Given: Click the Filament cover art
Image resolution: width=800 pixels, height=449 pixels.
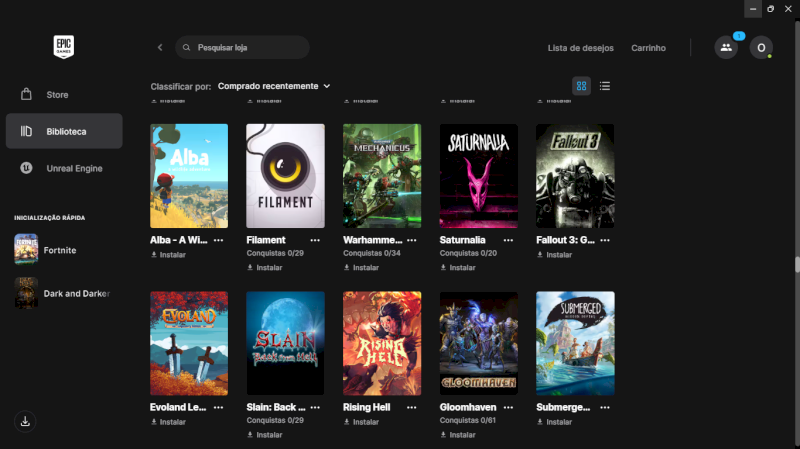Looking at the screenshot, I should click(x=285, y=176).
